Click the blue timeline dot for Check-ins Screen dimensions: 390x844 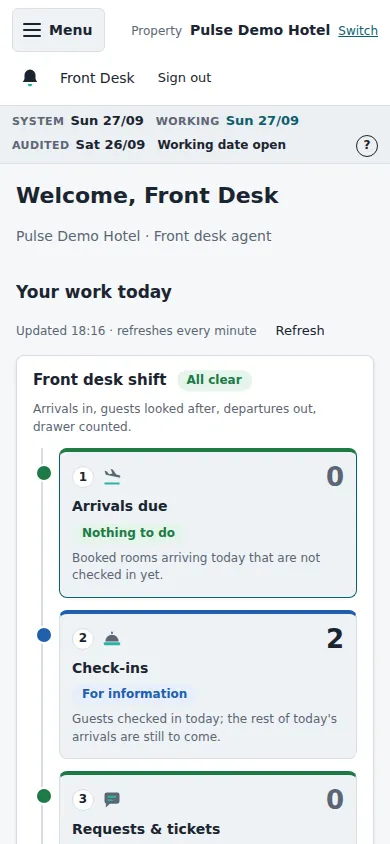pyautogui.click(x=44, y=635)
